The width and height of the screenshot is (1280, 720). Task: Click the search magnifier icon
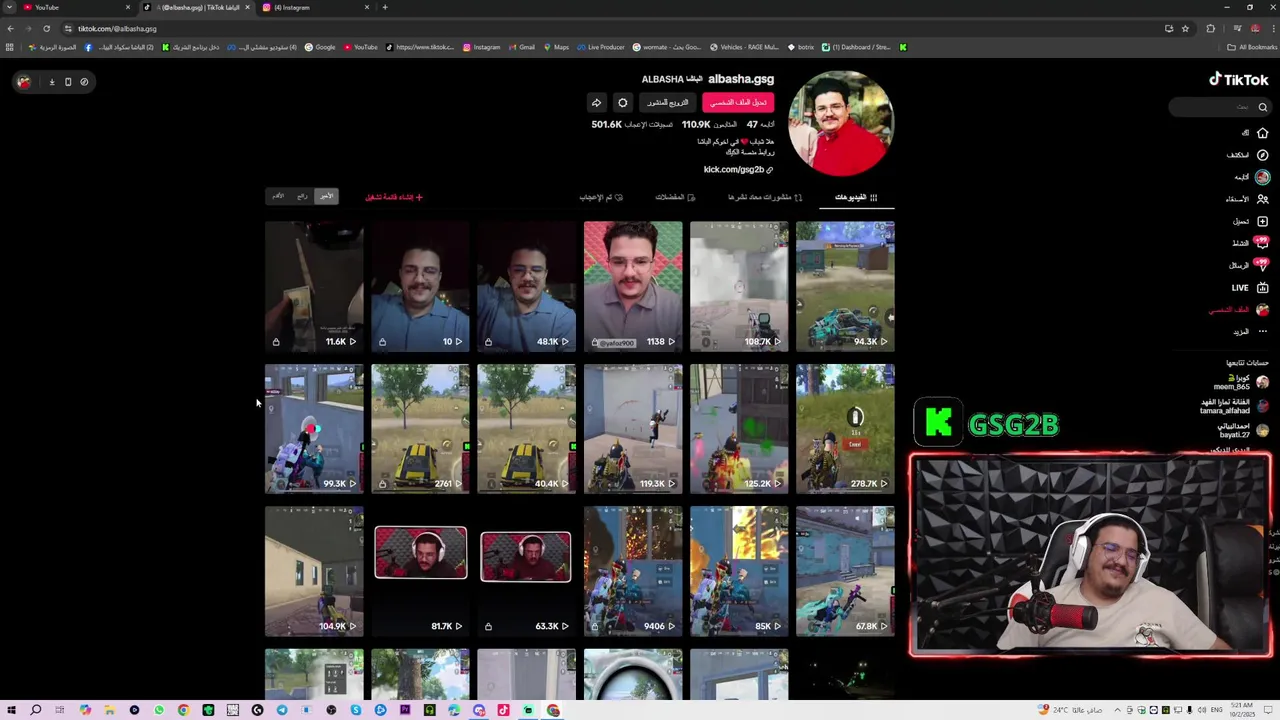pyautogui.click(x=1263, y=107)
